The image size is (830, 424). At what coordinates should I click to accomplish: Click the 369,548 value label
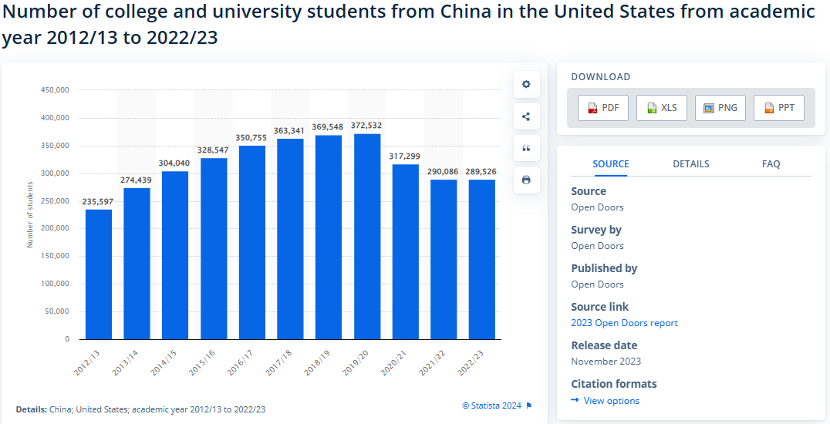coord(328,127)
